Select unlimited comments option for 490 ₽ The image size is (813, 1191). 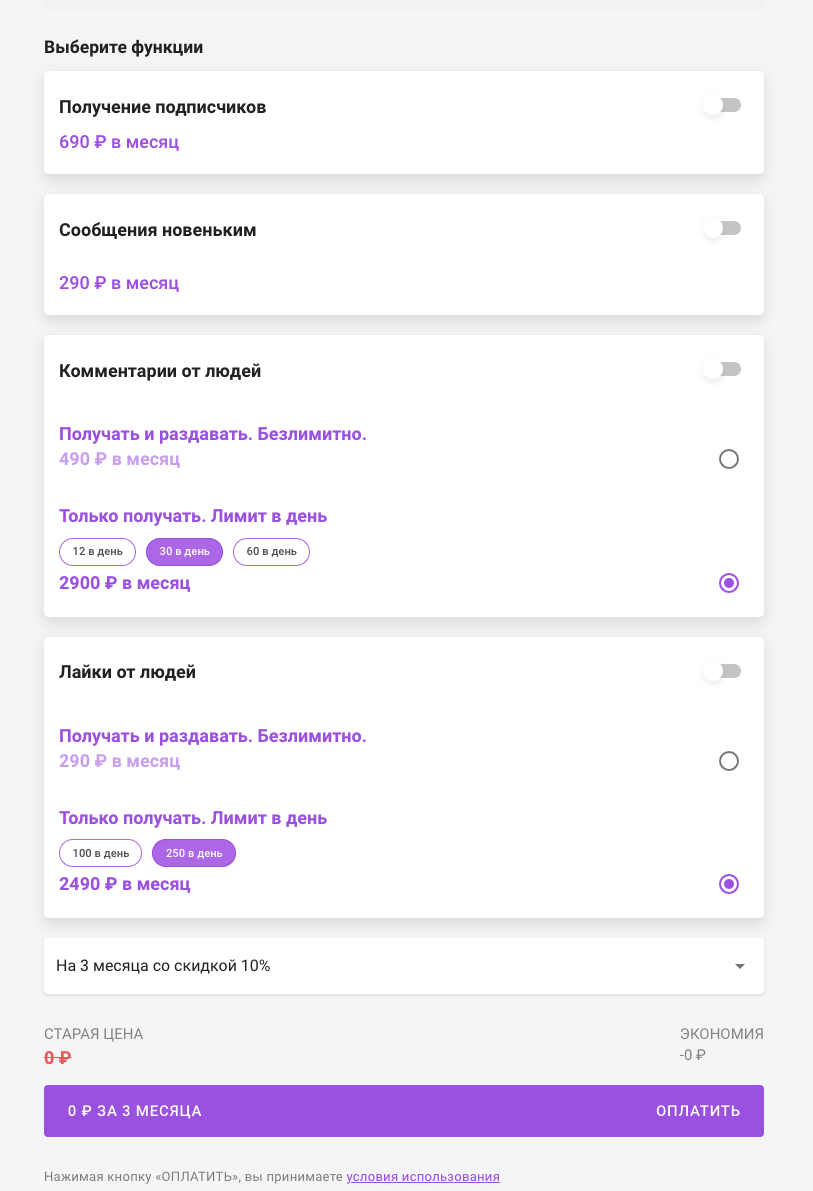[729, 459]
